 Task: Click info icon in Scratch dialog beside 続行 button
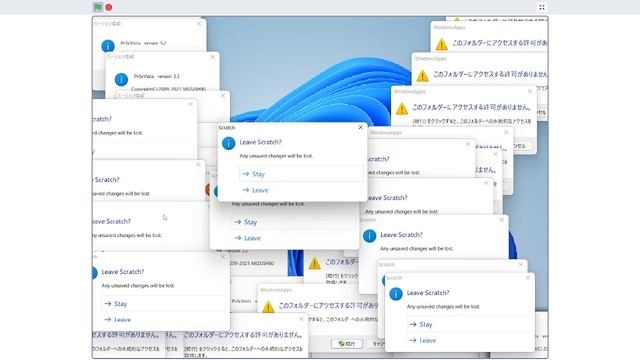coord(396,294)
